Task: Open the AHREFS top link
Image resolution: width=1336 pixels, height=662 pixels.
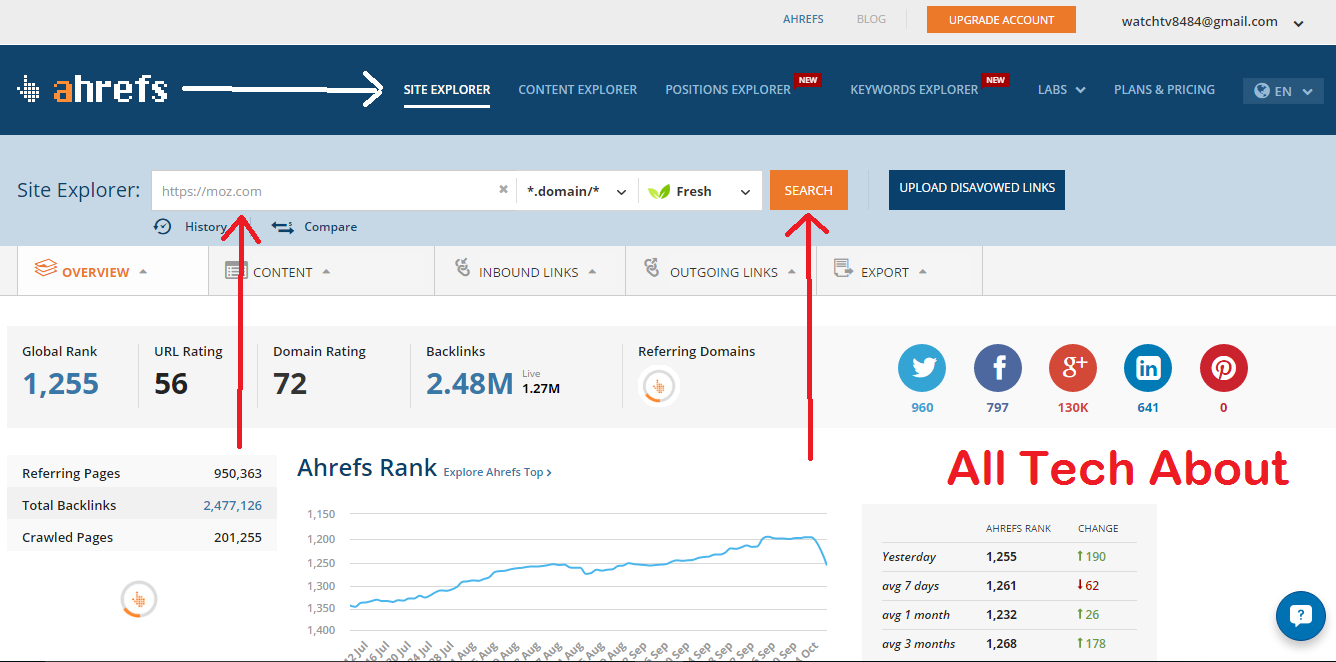Action: [x=803, y=19]
